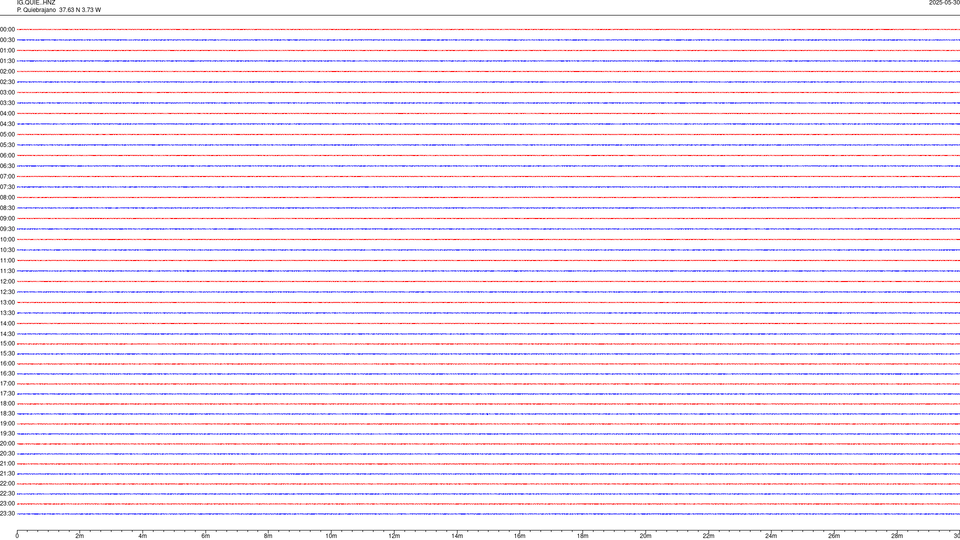Select the 19:30 time row label
The height and width of the screenshot is (540, 960).
click(x=7, y=433)
